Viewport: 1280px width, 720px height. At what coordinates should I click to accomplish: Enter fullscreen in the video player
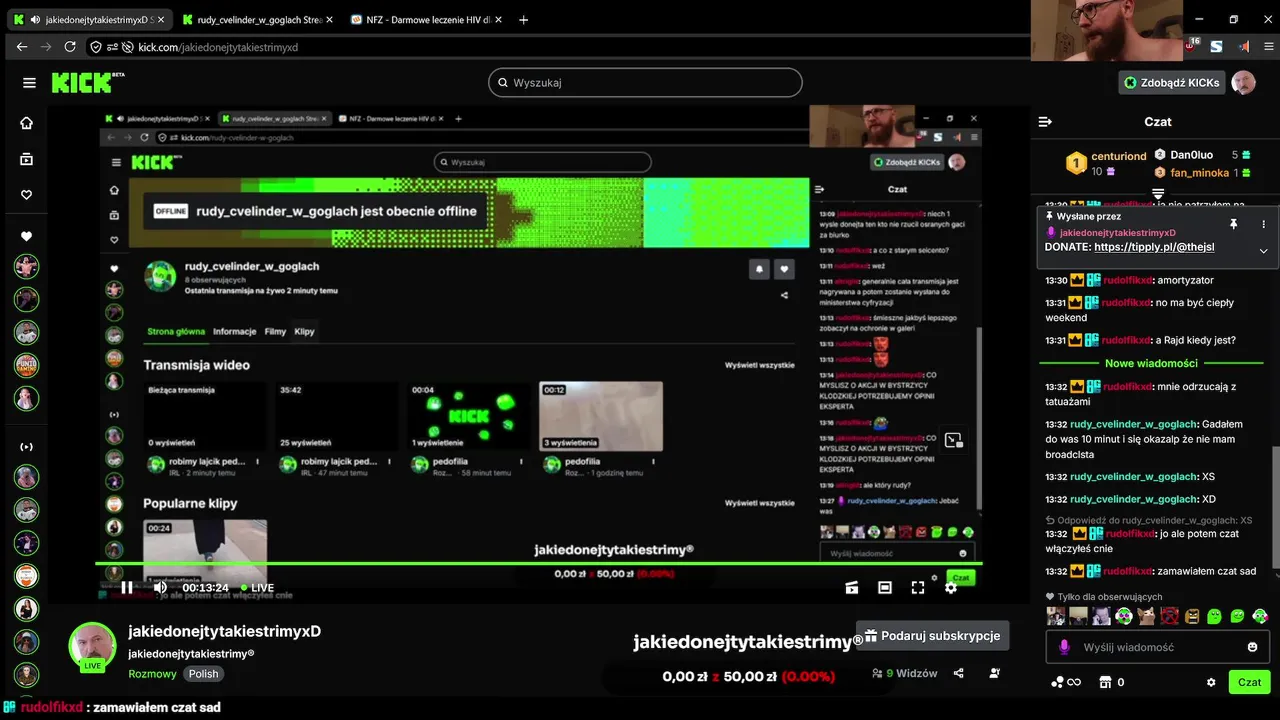pyautogui.click(x=918, y=588)
